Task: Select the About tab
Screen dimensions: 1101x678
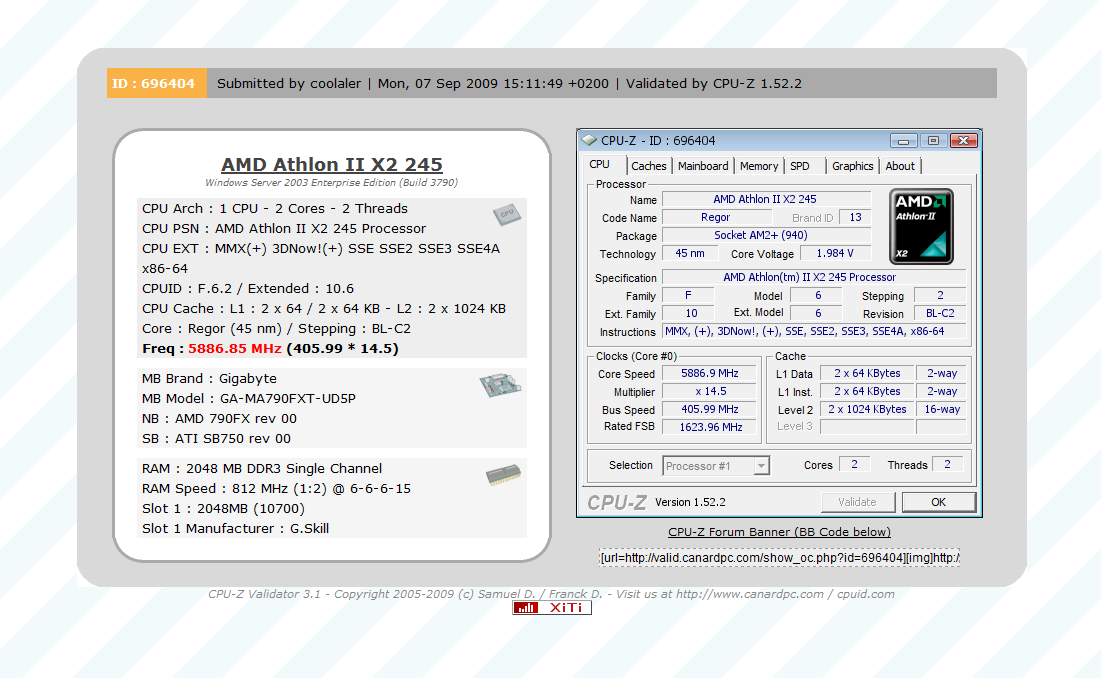Action: [900, 166]
